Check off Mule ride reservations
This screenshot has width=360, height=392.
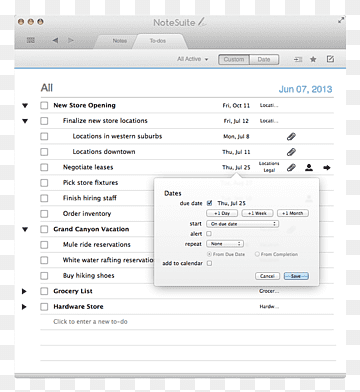(x=44, y=245)
